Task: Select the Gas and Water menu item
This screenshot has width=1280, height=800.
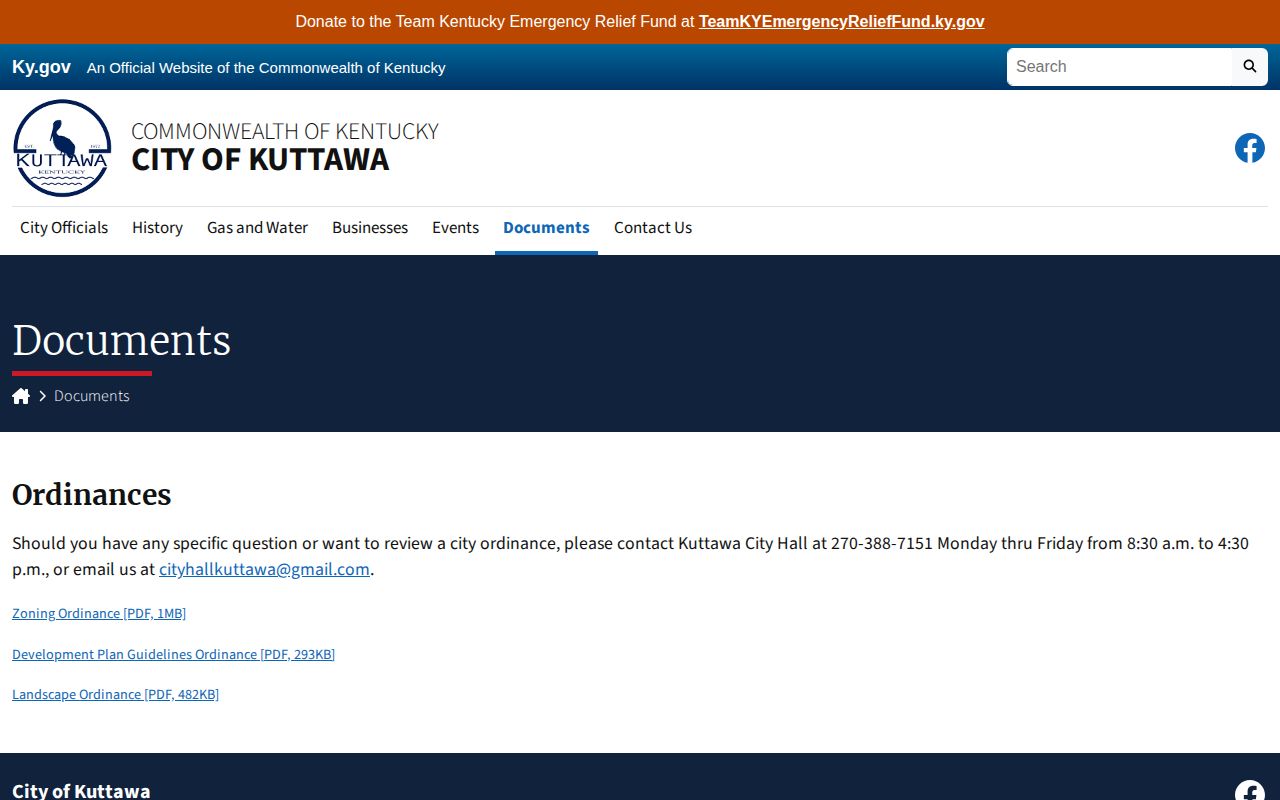Action: [257, 228]
